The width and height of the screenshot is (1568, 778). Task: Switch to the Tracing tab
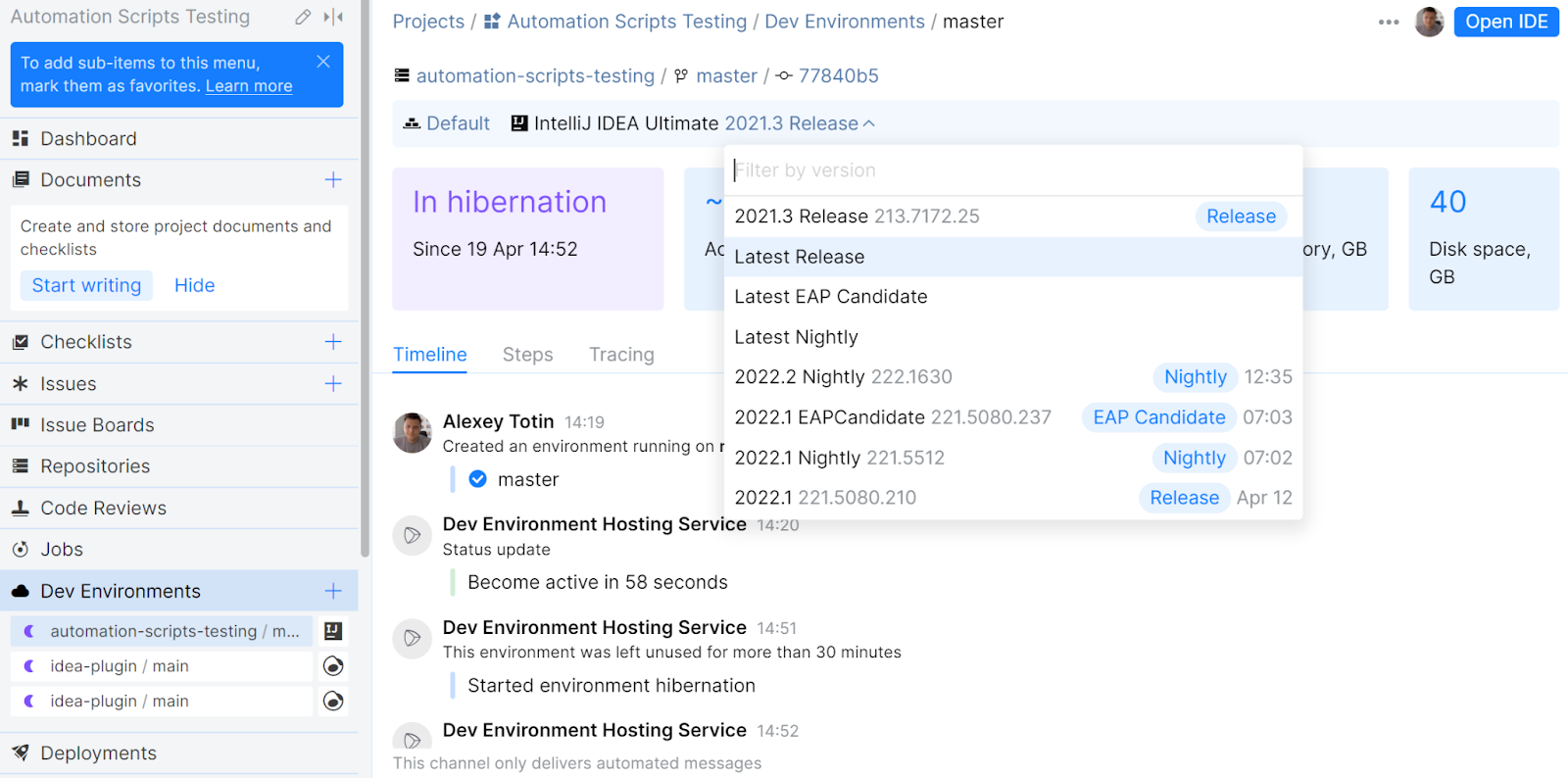click(x=621, y=355)
